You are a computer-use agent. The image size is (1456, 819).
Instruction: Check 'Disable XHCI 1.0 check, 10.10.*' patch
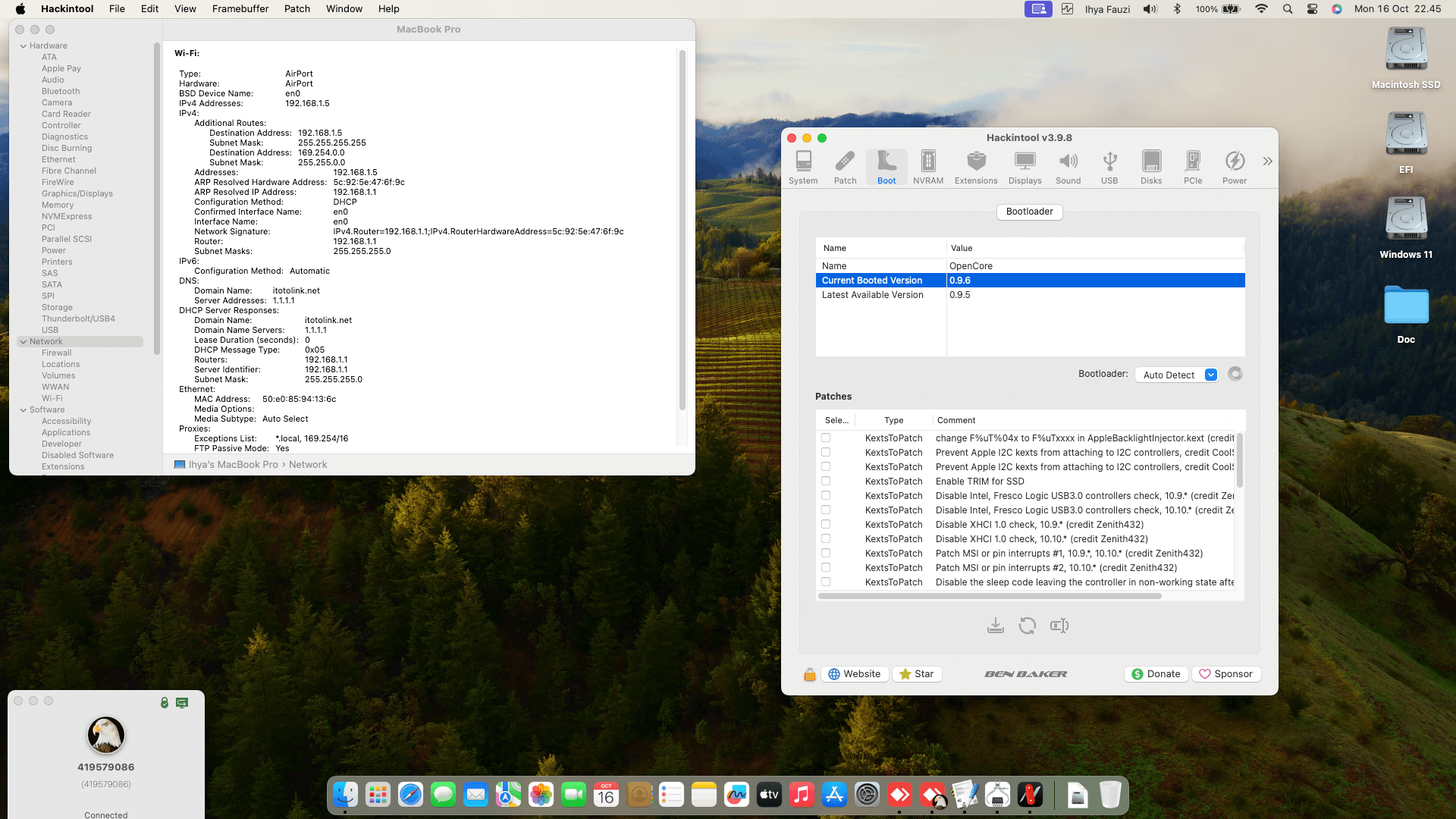tap(826, 538)
